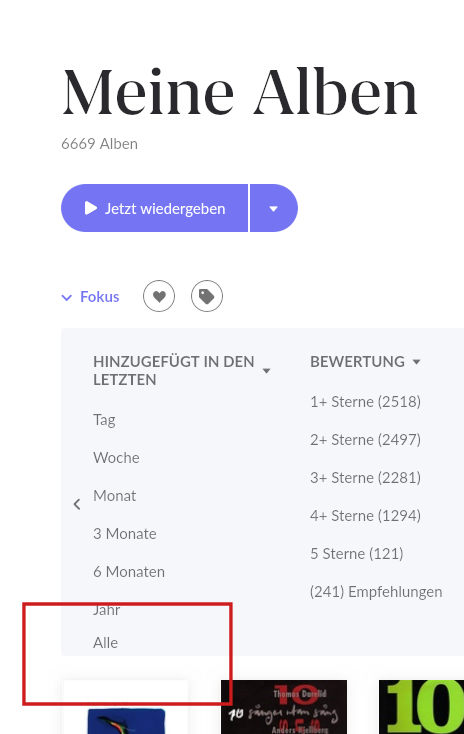Collapse the Fokus section chevron
Screen dimensions: 464x734
67,297
